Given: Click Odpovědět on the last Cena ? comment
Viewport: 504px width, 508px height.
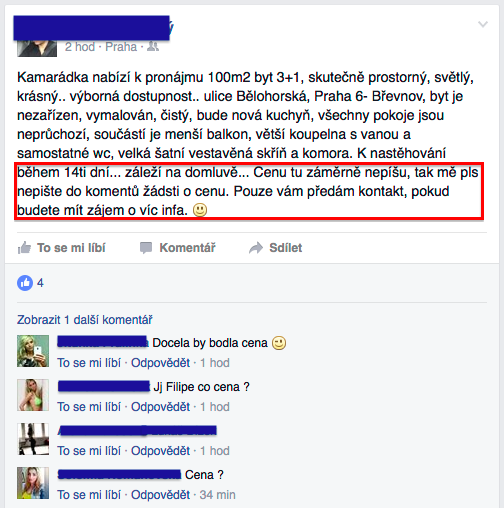Looking at the screenshot, I should point(160,495).
